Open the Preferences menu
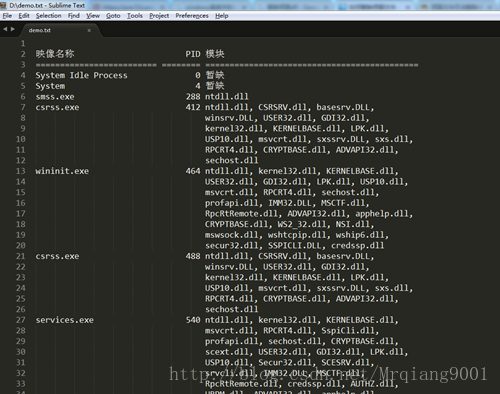 (x=192, y=16)
